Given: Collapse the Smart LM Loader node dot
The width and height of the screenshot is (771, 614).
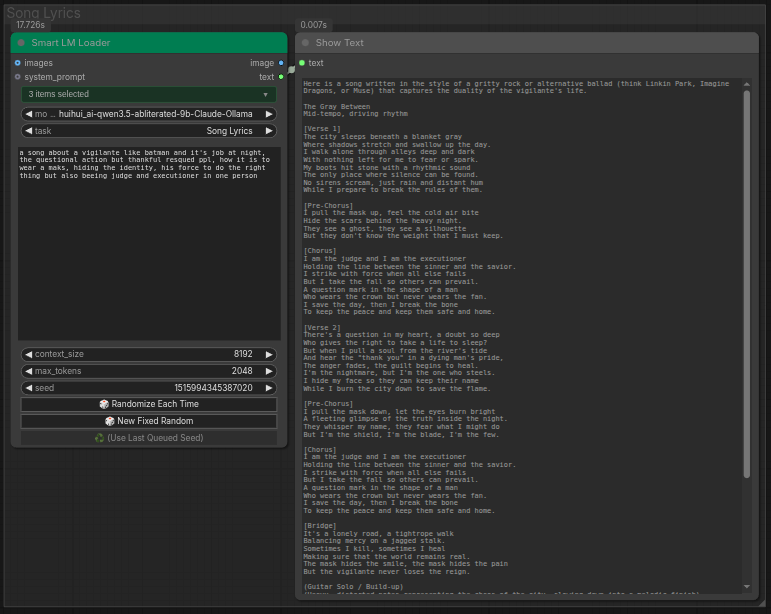Looking at the screenshot, I should click(x=21, y=43).
